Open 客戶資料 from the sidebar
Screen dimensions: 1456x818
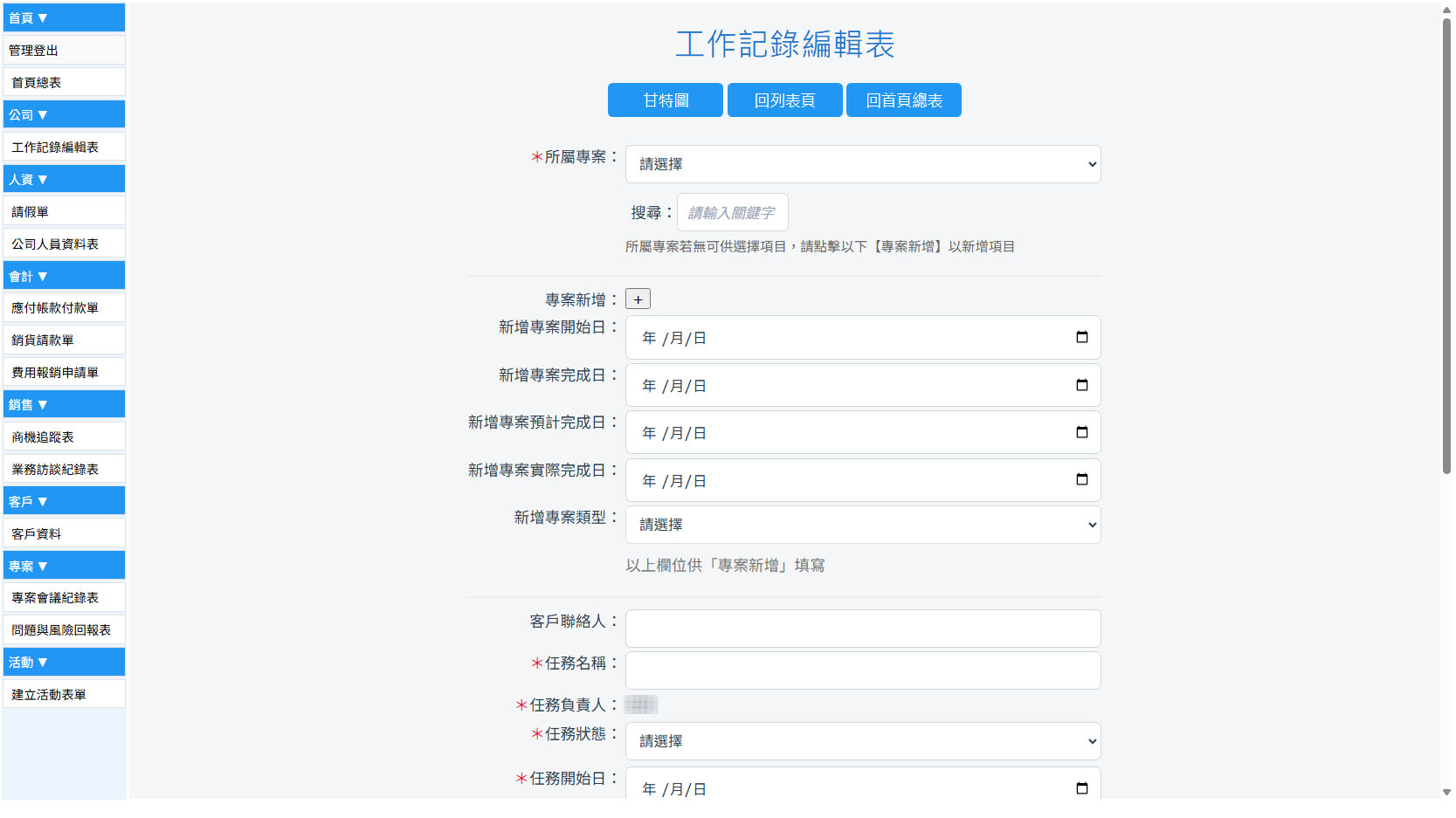64,533
